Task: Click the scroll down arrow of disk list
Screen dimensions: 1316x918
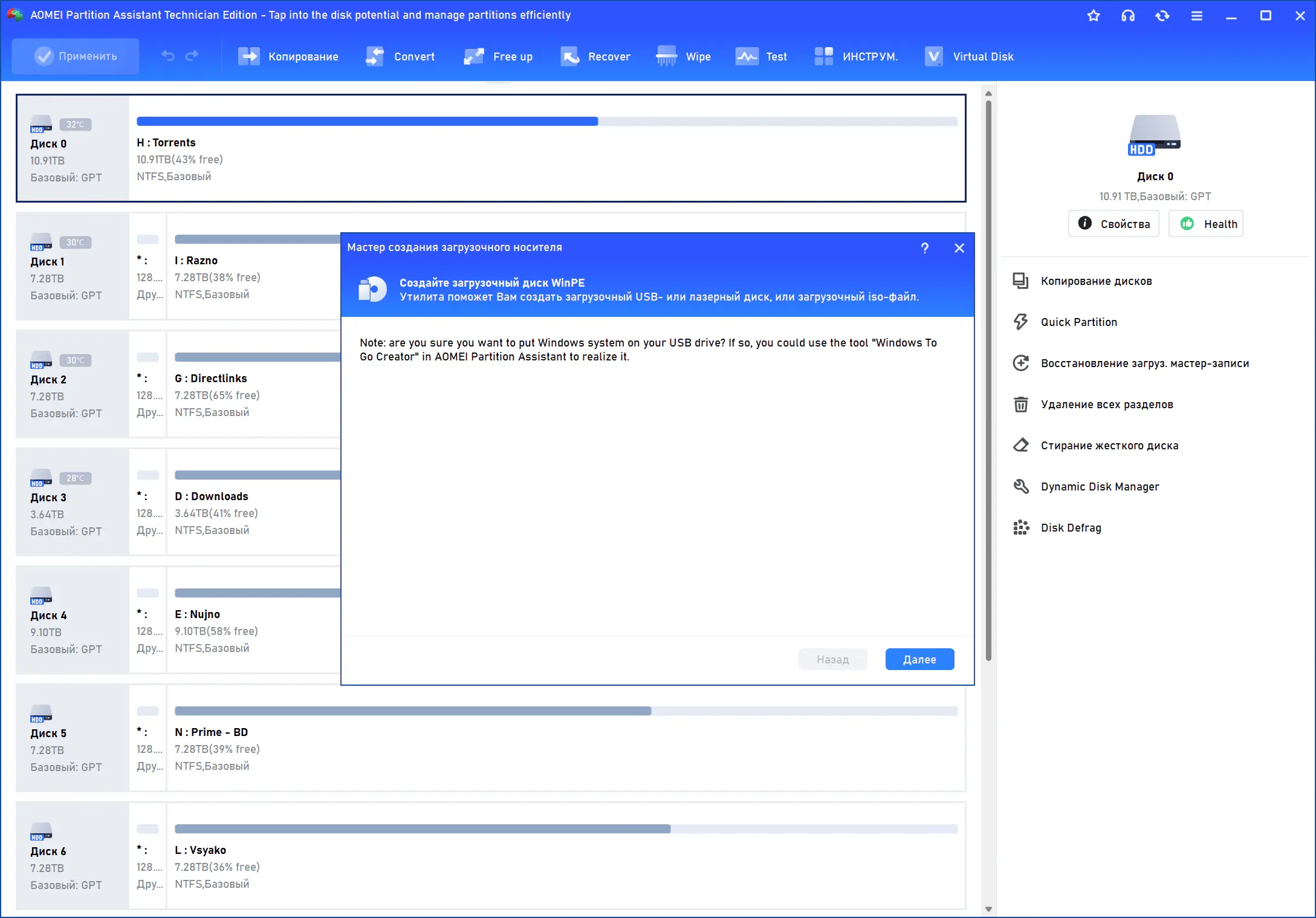Action: pos(988,909)
